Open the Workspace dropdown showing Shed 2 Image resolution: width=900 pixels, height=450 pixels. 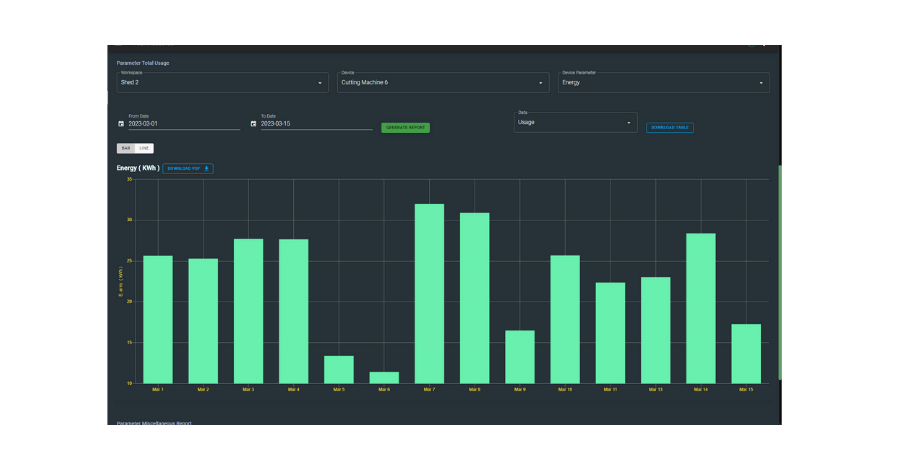(223, 83)
